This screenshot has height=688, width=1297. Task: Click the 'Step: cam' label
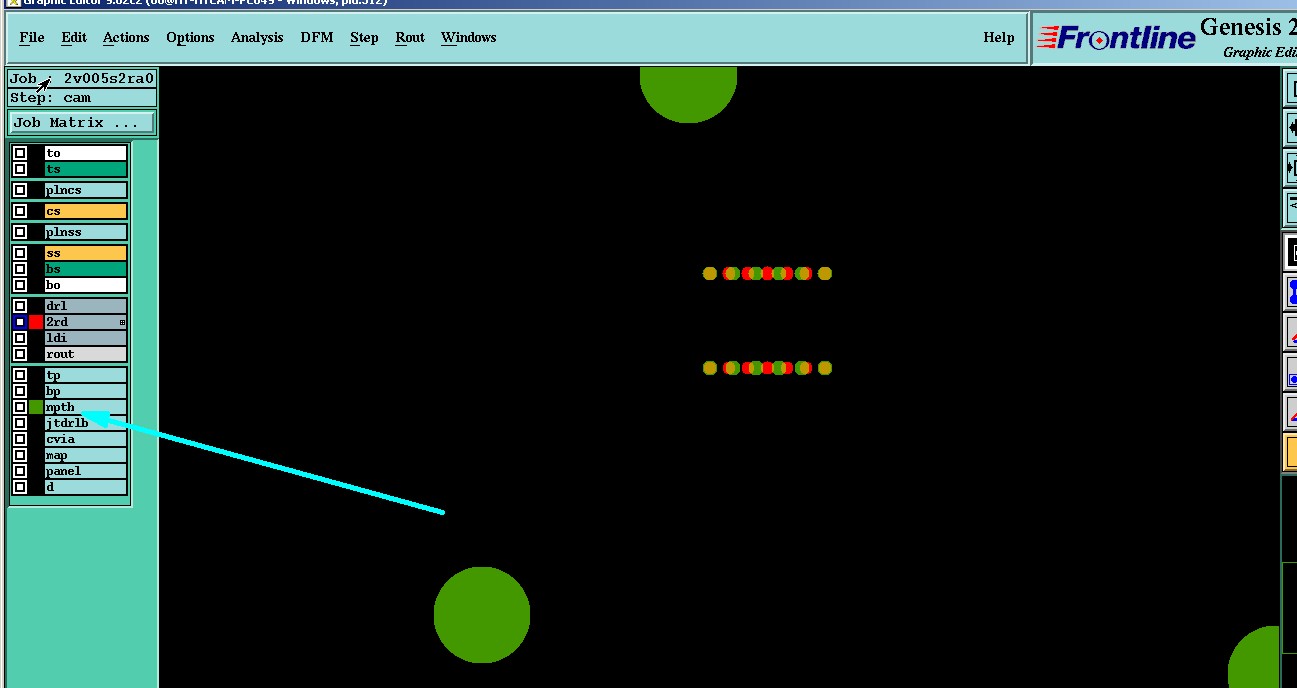tap(82, 98)
